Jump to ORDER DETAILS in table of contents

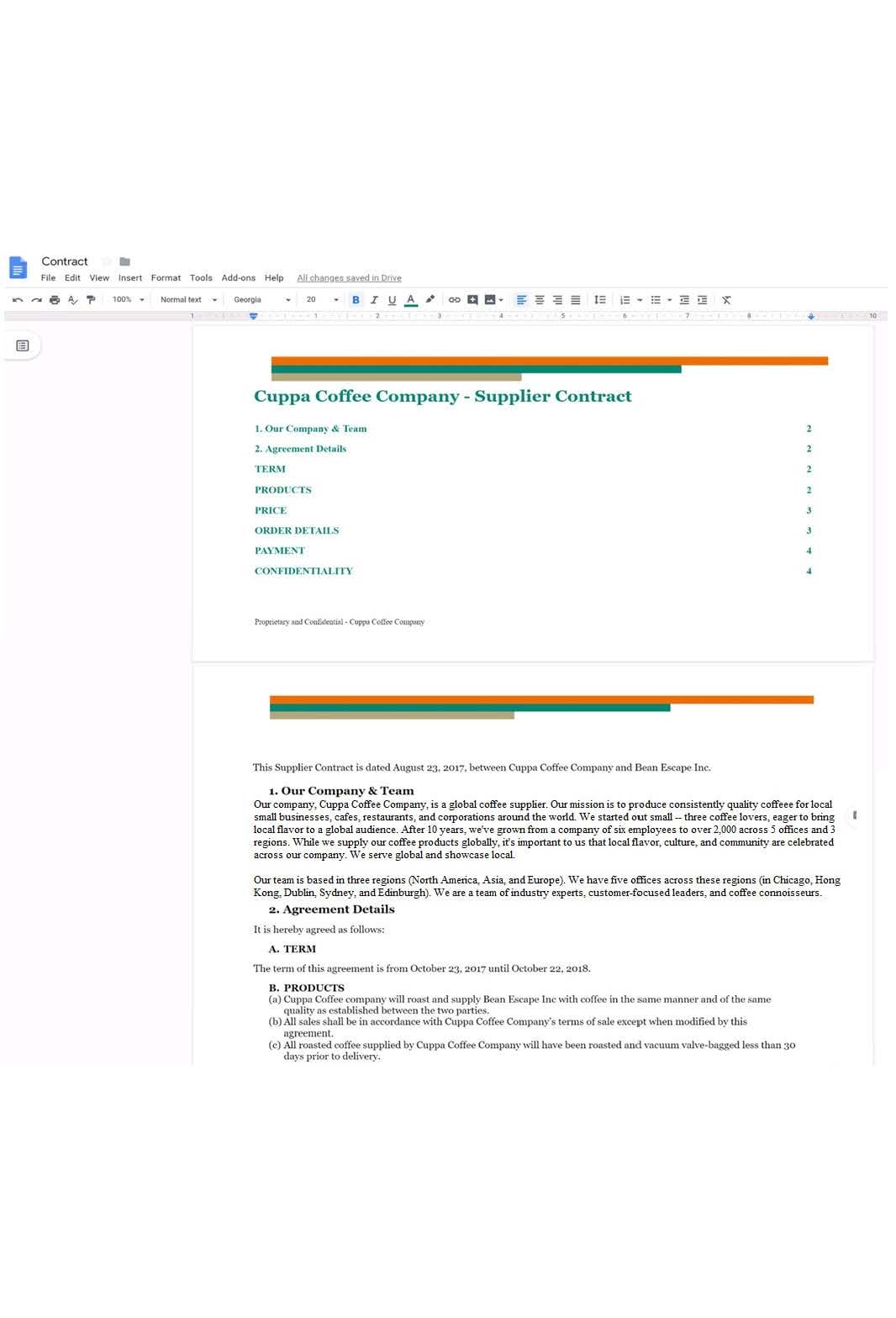(297, 530)
